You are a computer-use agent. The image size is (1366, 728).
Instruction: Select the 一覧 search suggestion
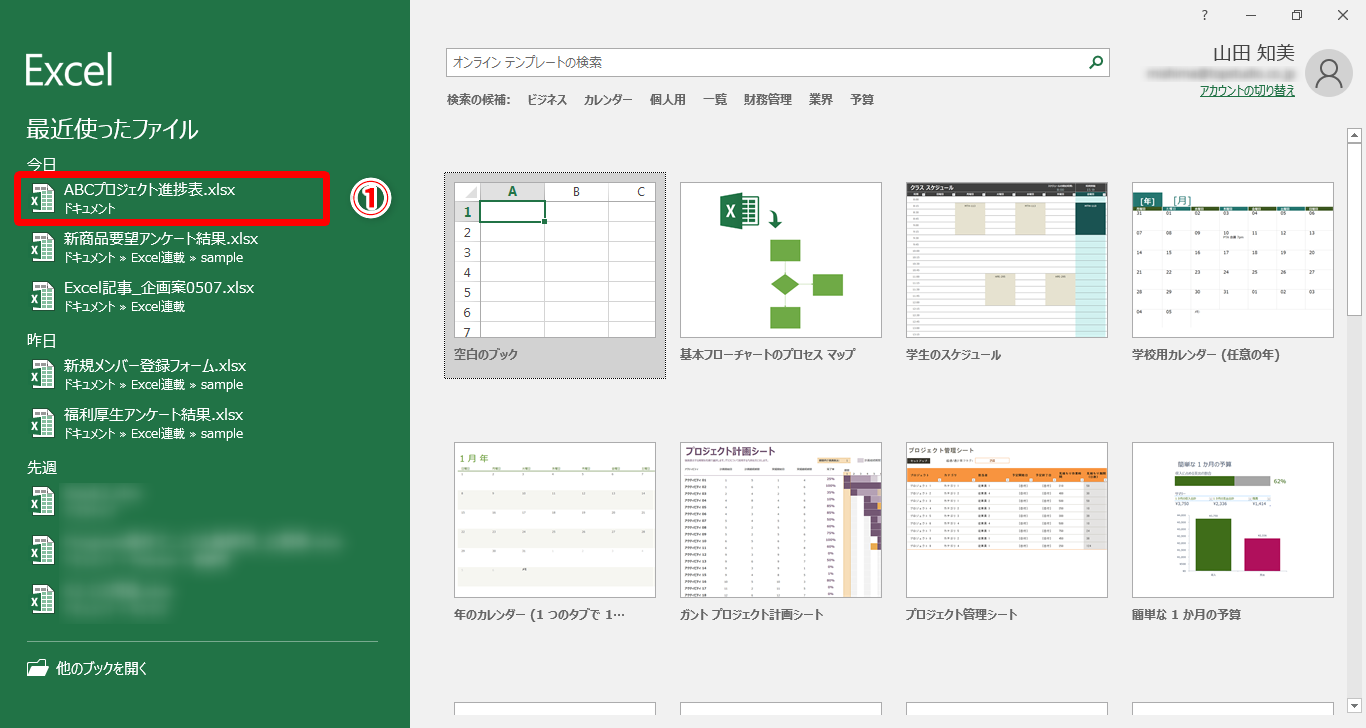click(x=715, y=100)
